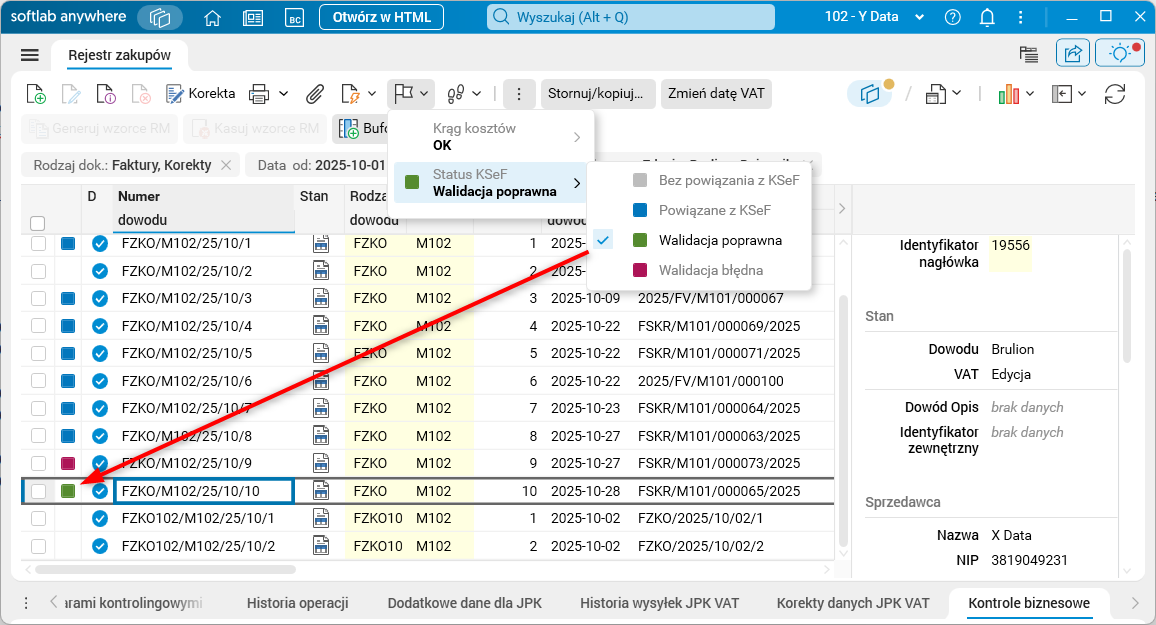
Task: Switch to Dodatkowe dane dla JPK tab
Action: pos(464,603)
